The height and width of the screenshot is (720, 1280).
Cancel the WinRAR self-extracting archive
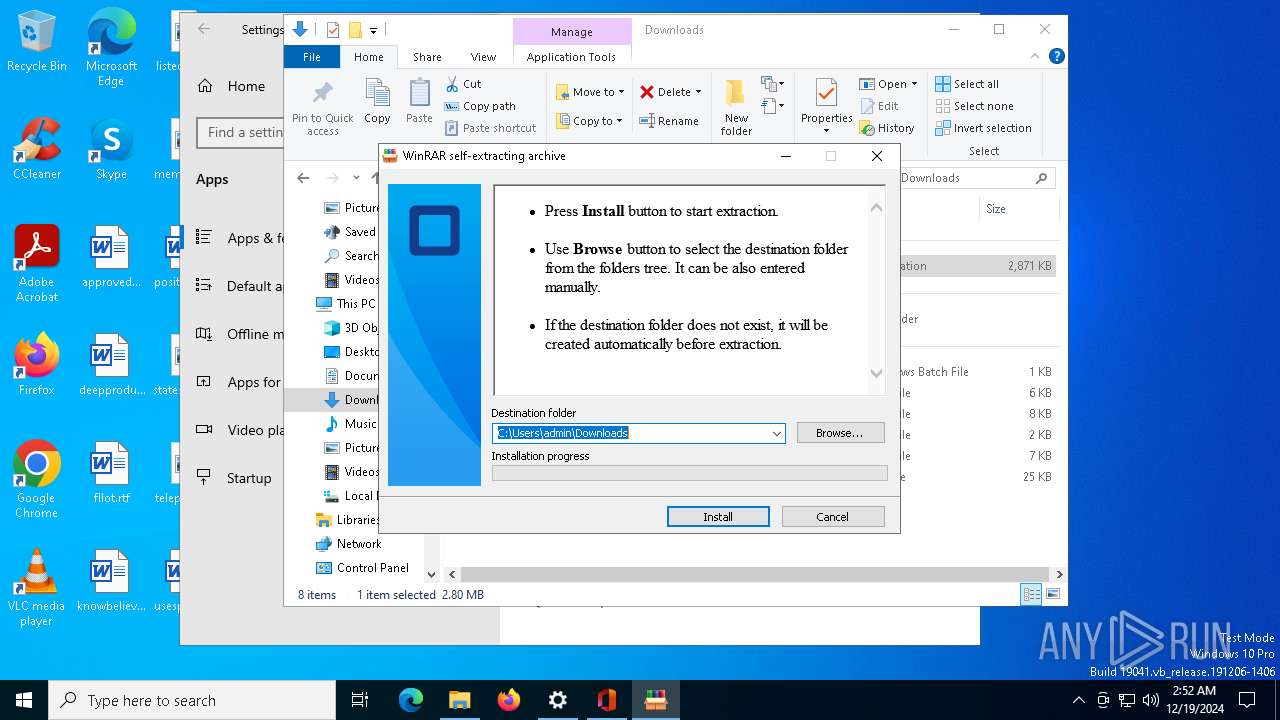tap(833, 517)
